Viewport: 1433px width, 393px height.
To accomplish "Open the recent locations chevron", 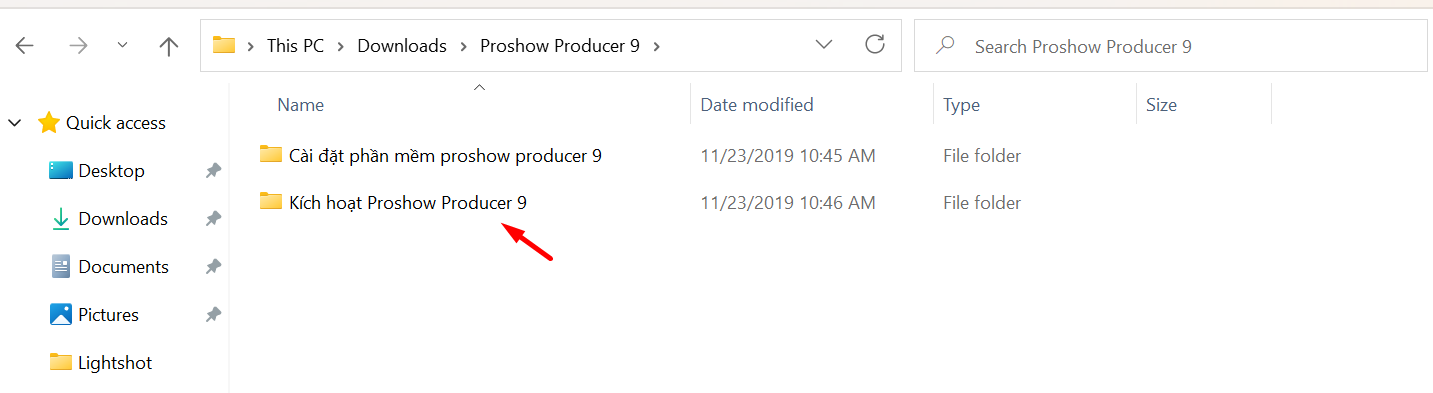I will [122, 46].
